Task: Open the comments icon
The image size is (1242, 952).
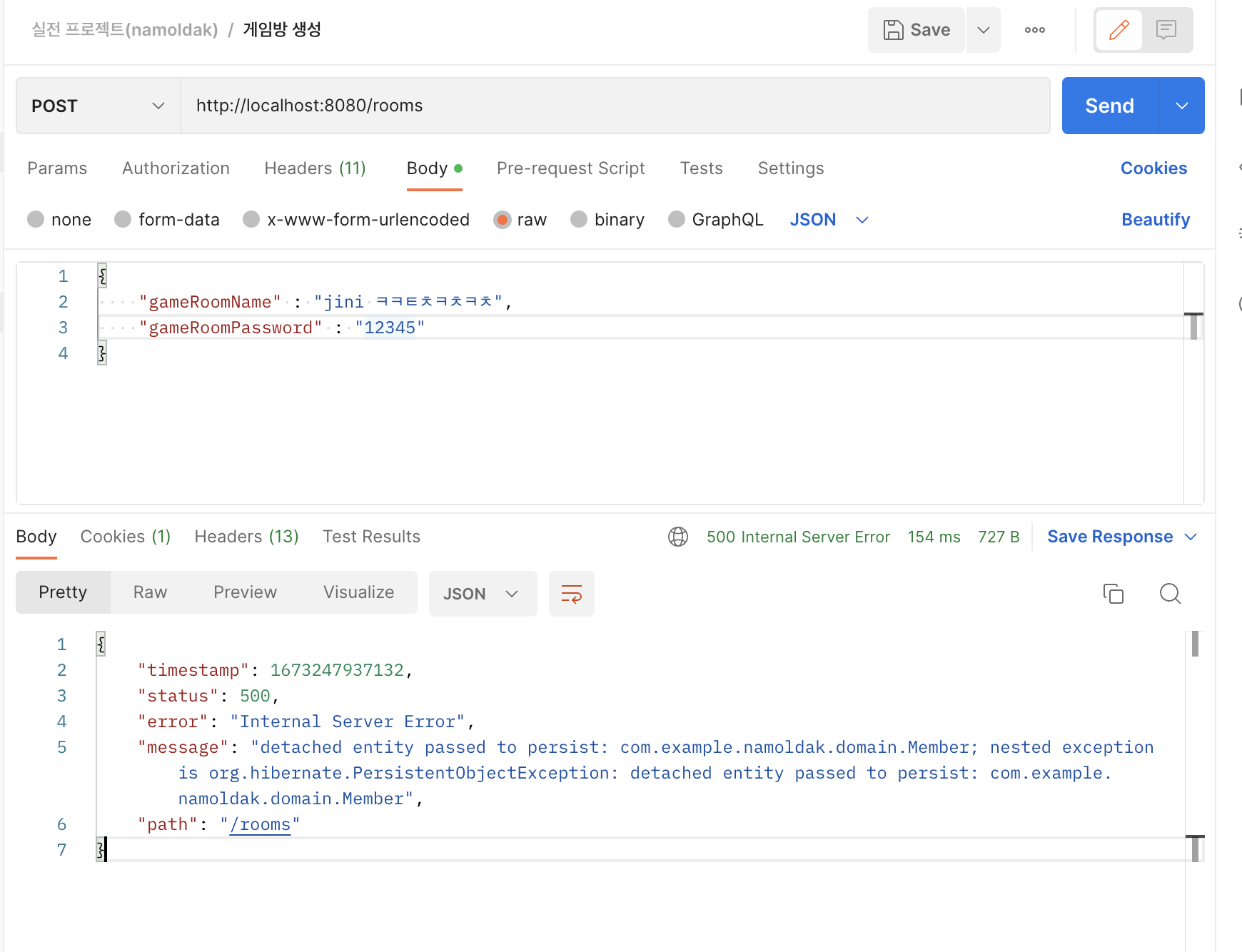Action: click(x=1166, y=30)
